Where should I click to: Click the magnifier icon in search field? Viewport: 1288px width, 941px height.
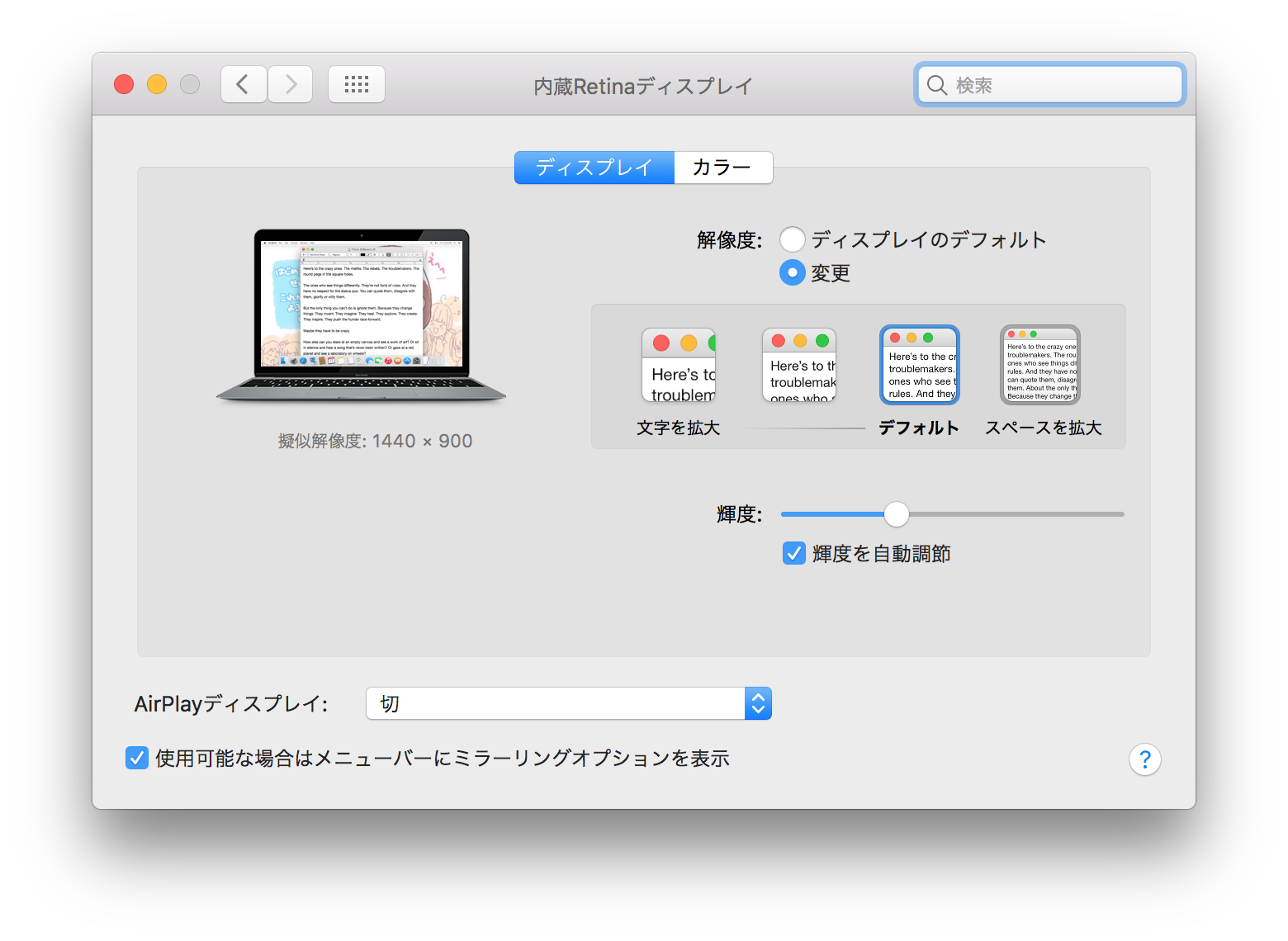[x=937, y=85]
